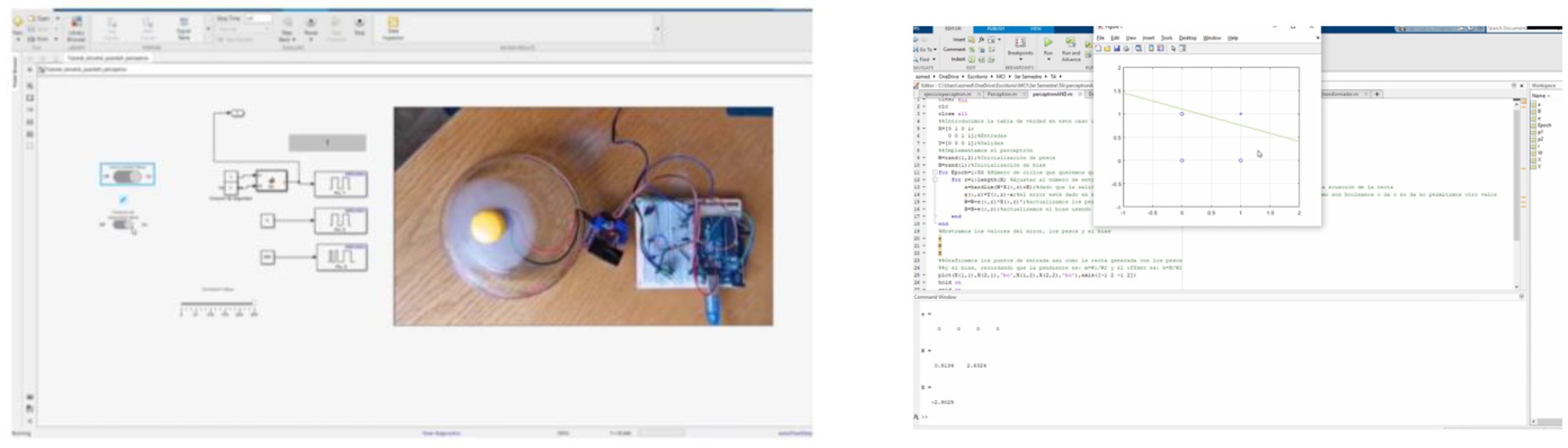This screenshot has height=448, width=1568.
Task: Click Escritorio in MATLAB folder path
Action: pos(977,77)
